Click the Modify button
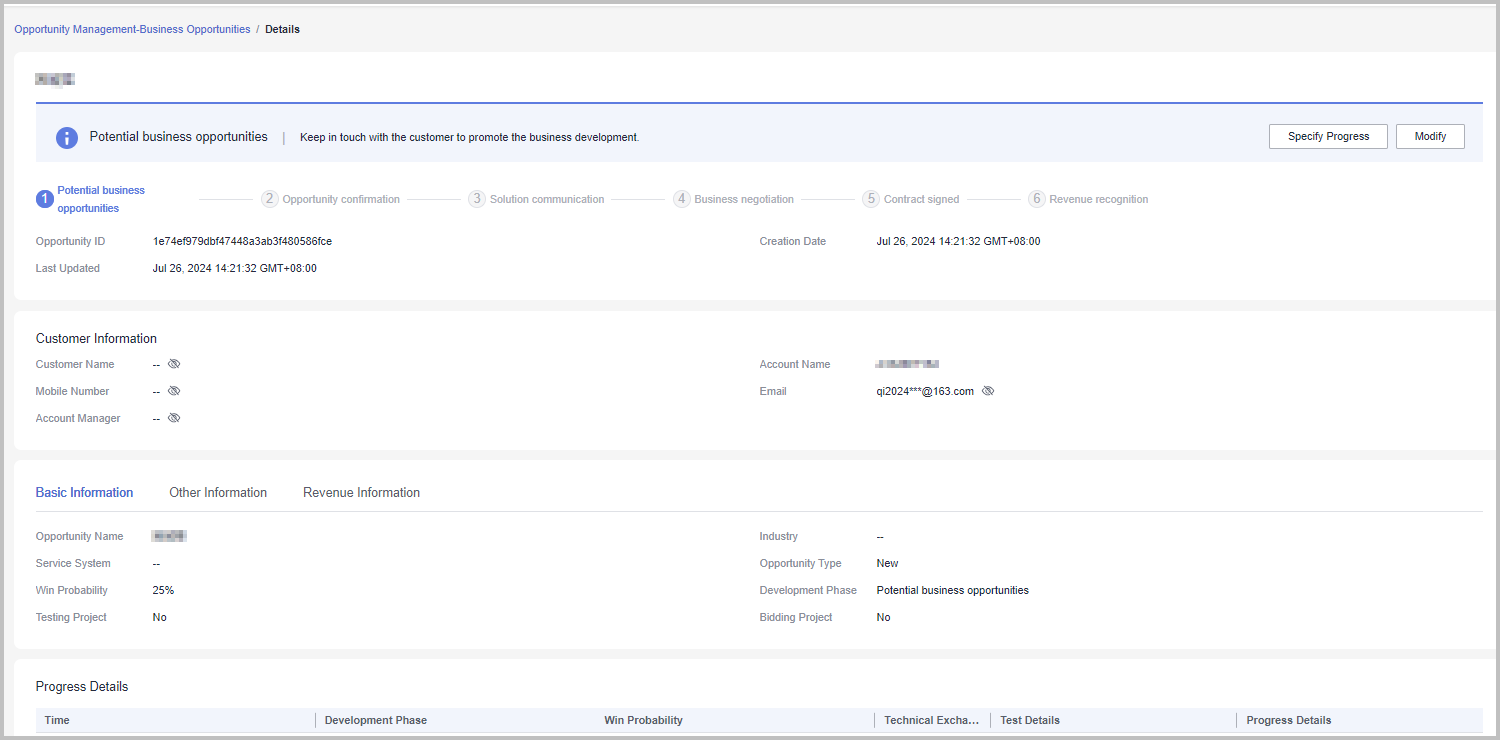1500x740 pixels. (x=1430, y=136)
